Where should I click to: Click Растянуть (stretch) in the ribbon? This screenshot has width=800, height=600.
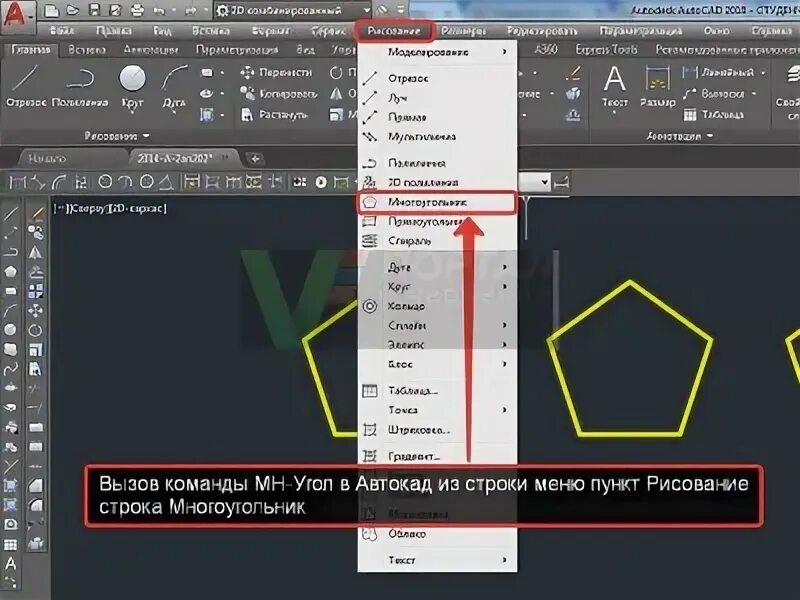(274, 114)
